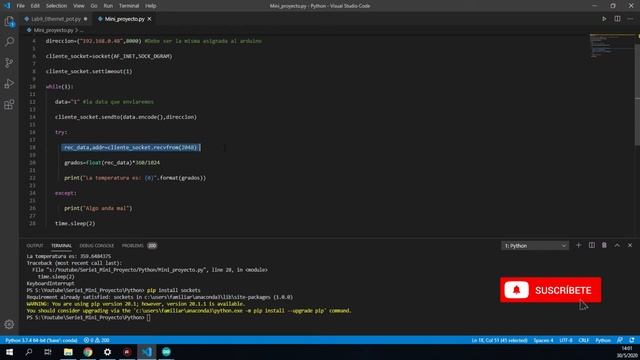The image size is (640, 360).
Task: Create a new terminal with plus icon
Action: 578,245
